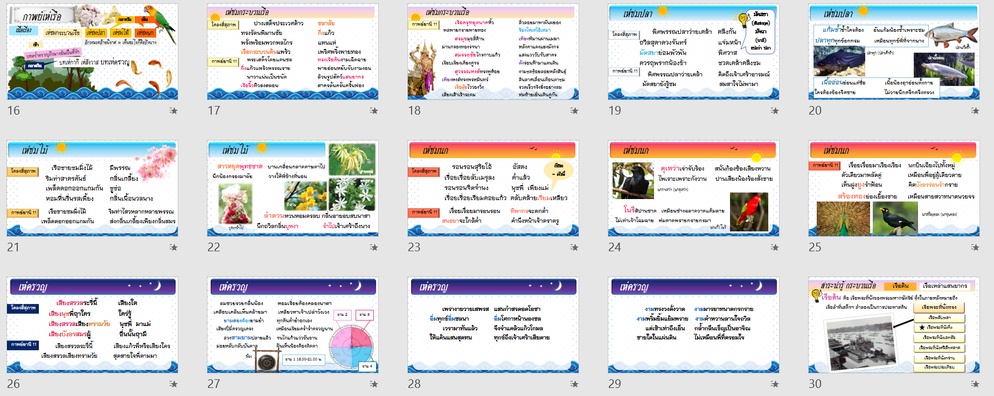Screen dimensions: 994x396
Task: Click the transition star icon for slide 18
Action: point(574,110)
